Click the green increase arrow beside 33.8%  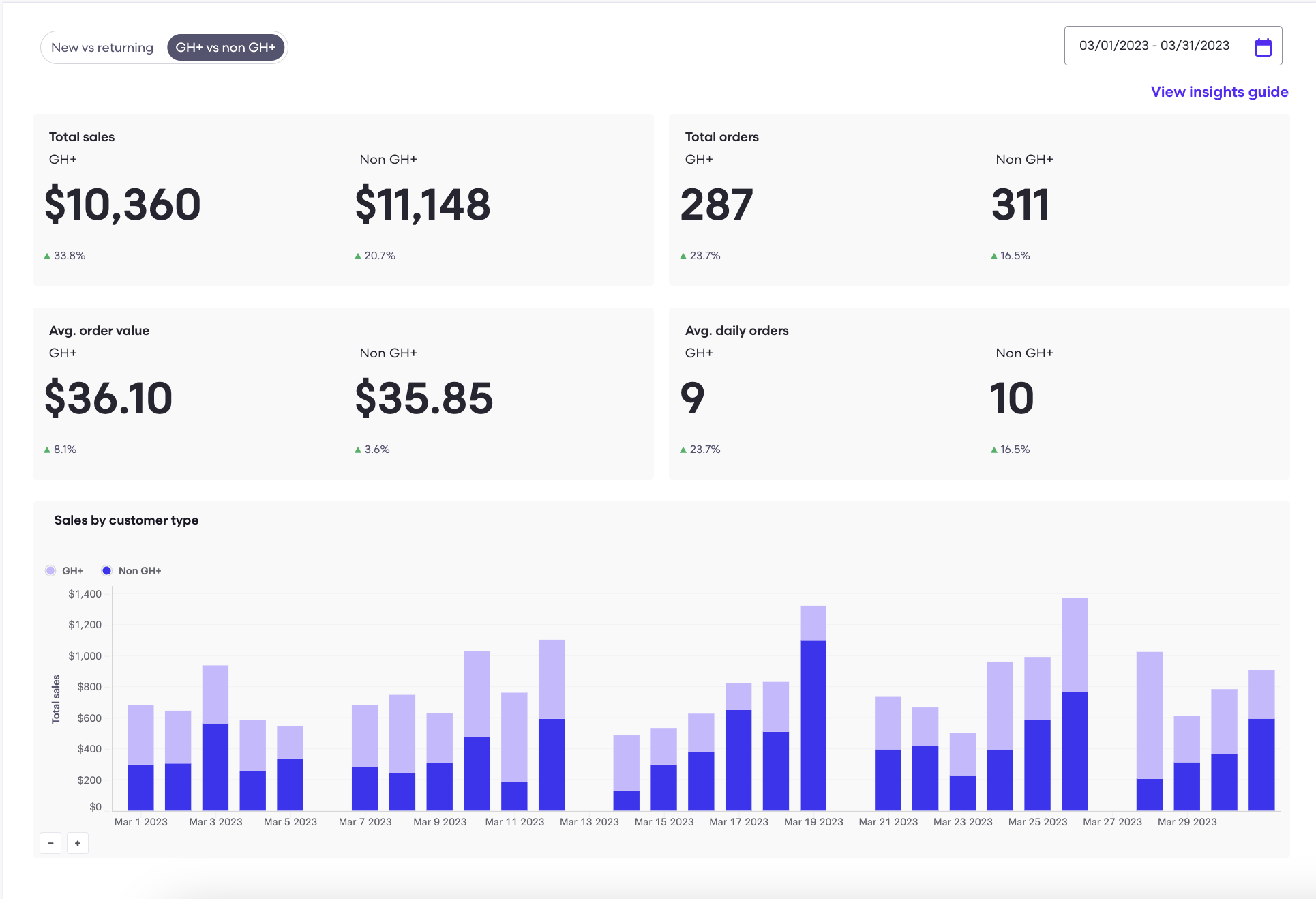tap(46, 256)
